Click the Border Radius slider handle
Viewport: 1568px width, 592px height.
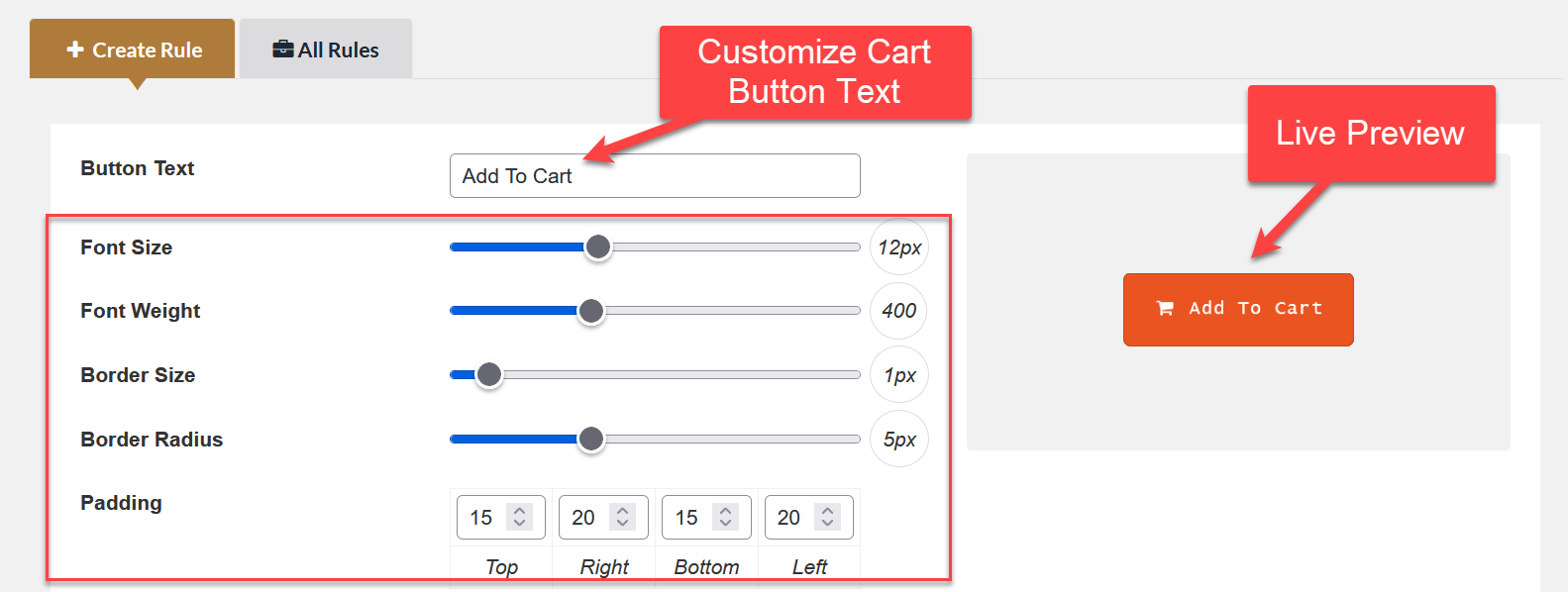590,439
